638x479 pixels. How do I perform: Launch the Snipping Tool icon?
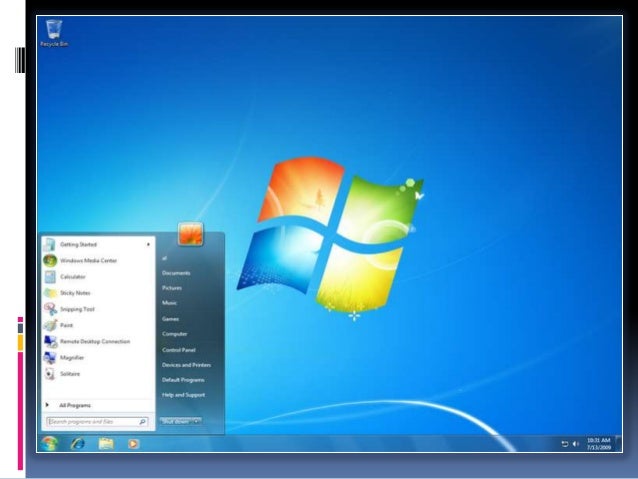coord(50,309)
